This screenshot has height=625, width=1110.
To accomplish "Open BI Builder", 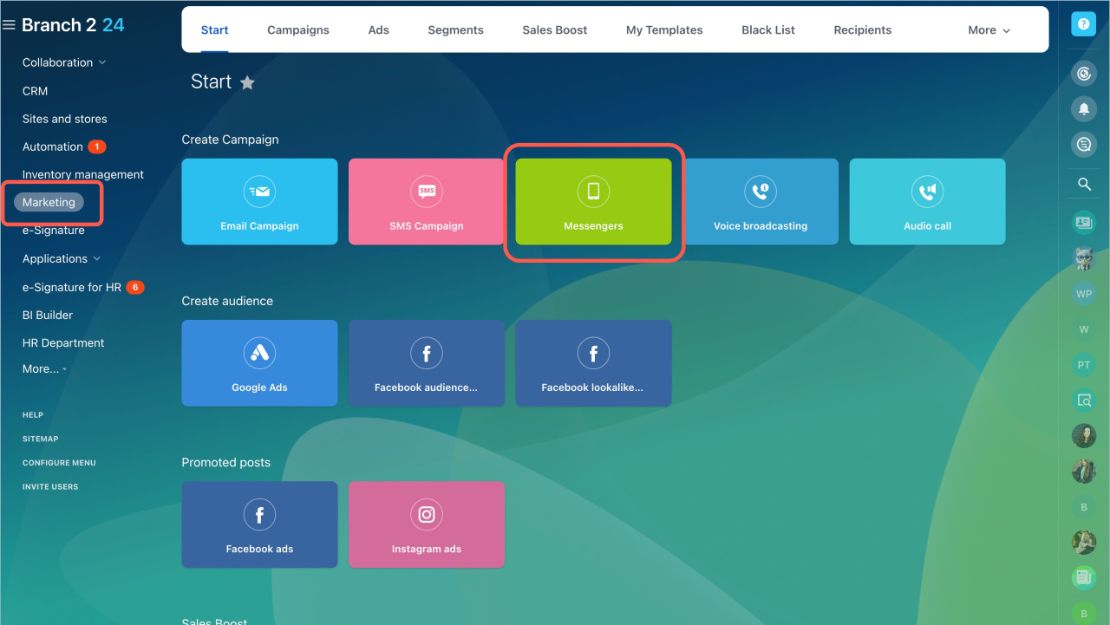I will [x=47, y=315].
